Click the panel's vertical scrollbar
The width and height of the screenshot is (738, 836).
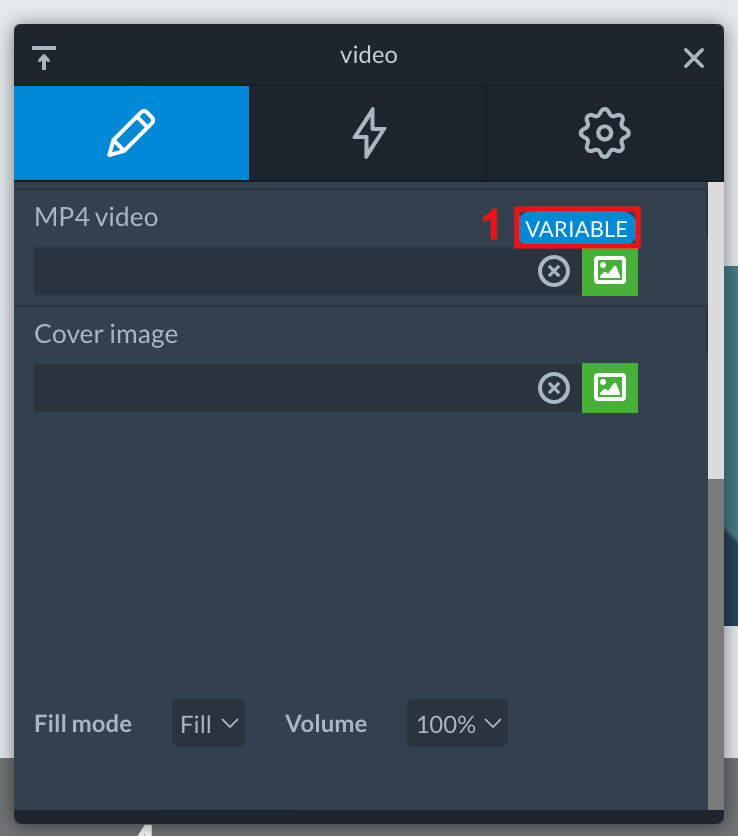[x=716, y=331]
